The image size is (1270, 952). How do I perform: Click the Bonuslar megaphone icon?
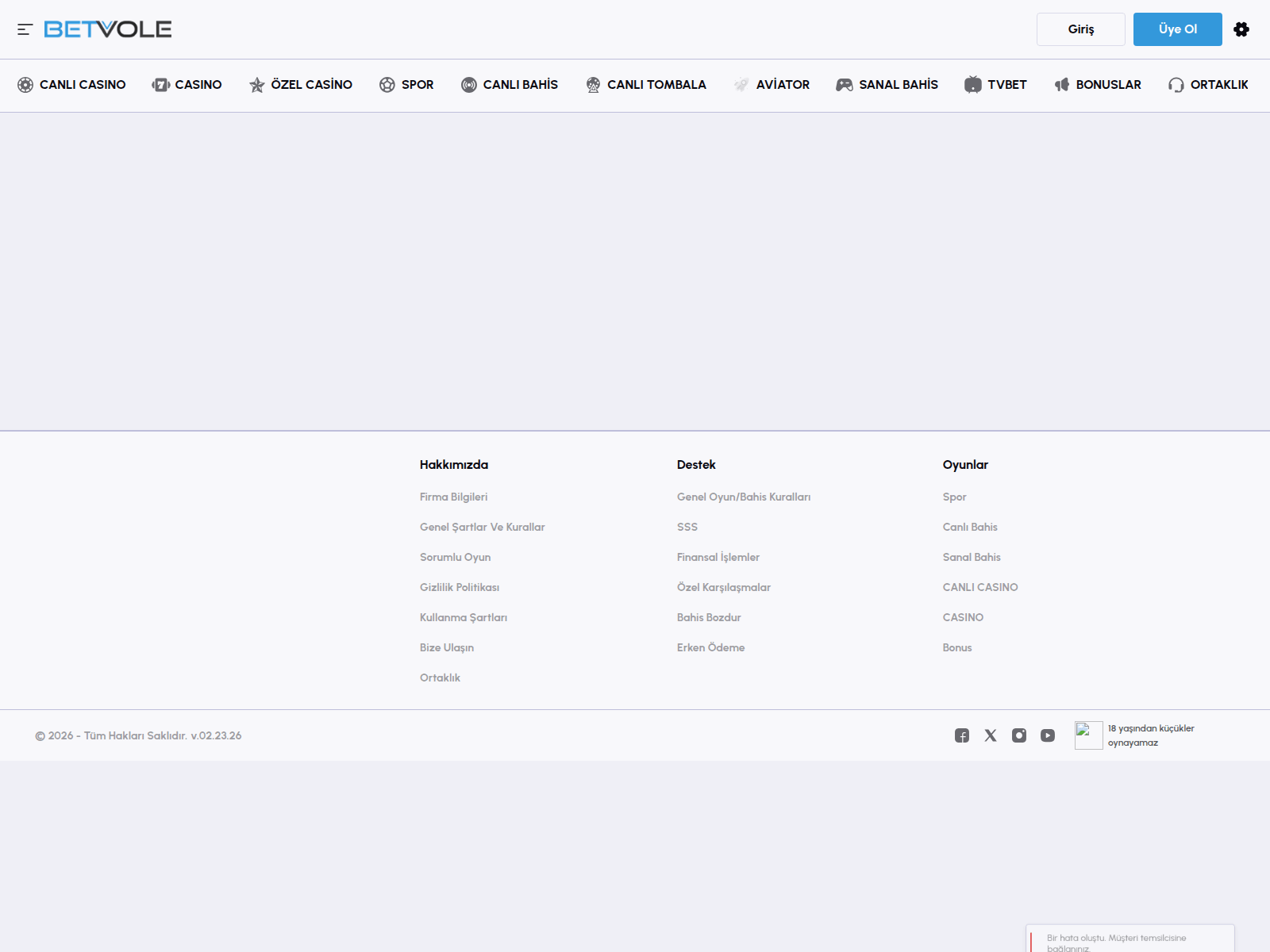tap(1062, 84)
